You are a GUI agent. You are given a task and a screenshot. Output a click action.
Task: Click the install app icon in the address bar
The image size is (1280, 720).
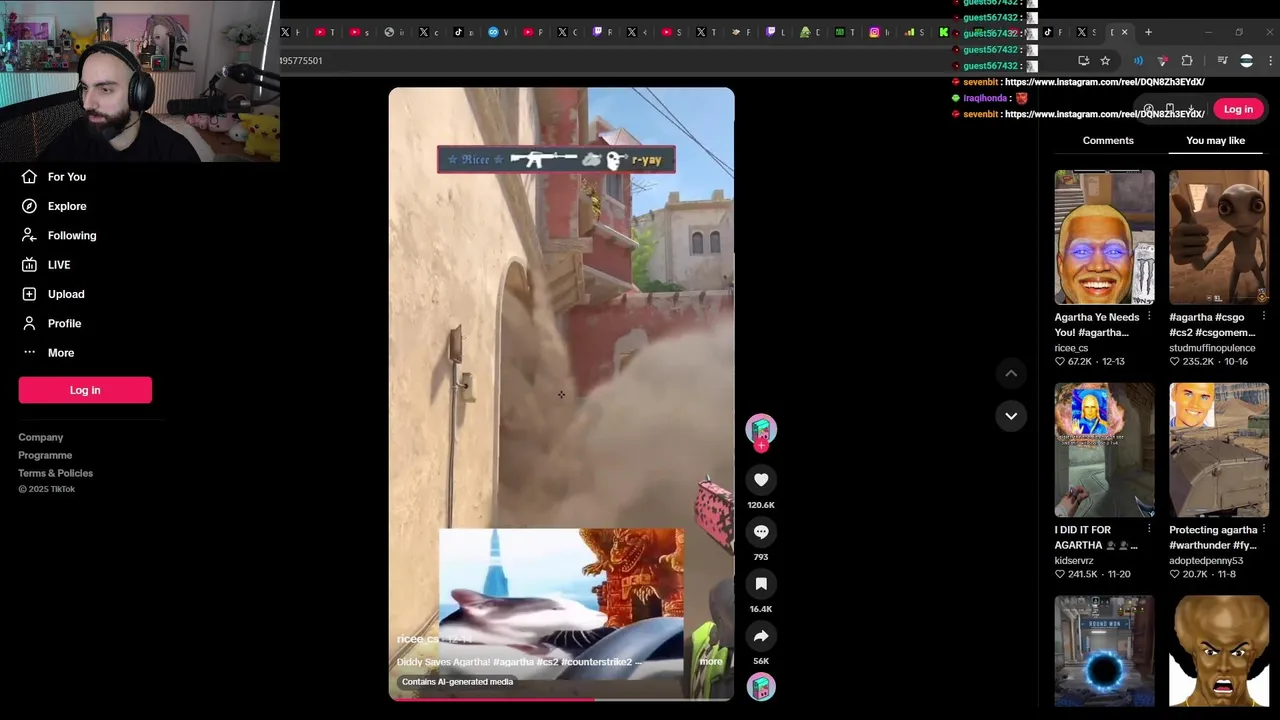tap(1083, 61)
